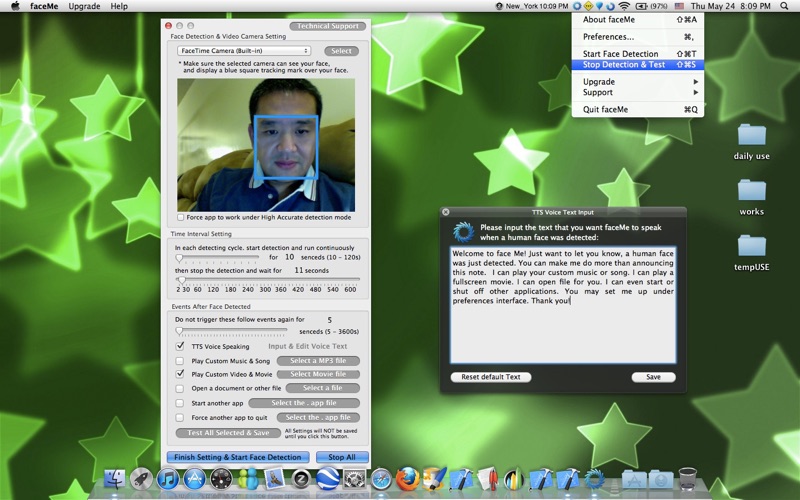Click Save in TTS Voice Text Input
This screenshot has width=800, height=500.
[x=654, y=377]
